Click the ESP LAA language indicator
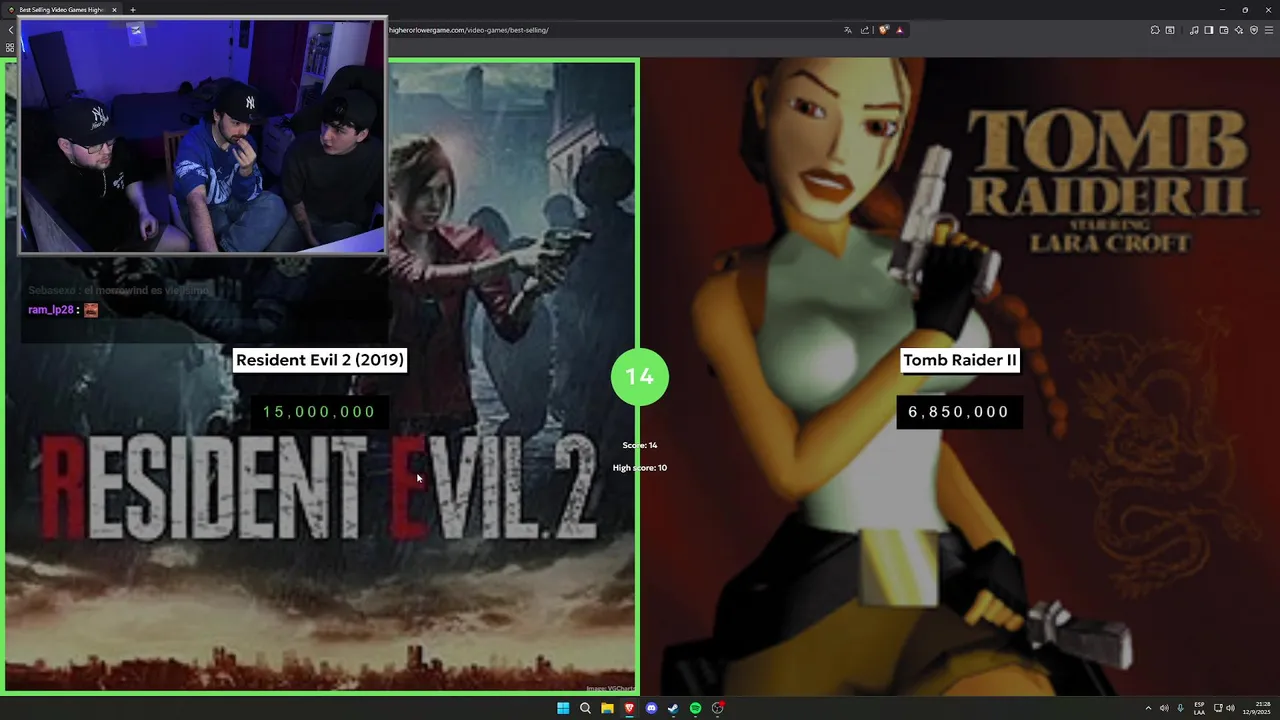This screenshot has height=720, width=1280. pyautogui.click(x=1199, y=708)
